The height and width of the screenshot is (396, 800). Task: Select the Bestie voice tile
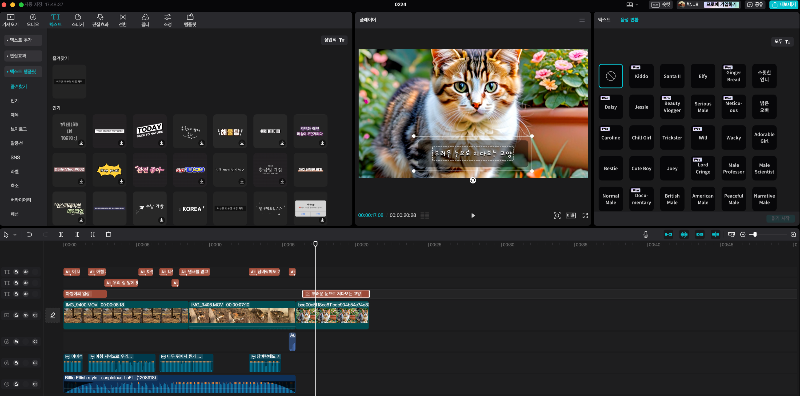611,168
